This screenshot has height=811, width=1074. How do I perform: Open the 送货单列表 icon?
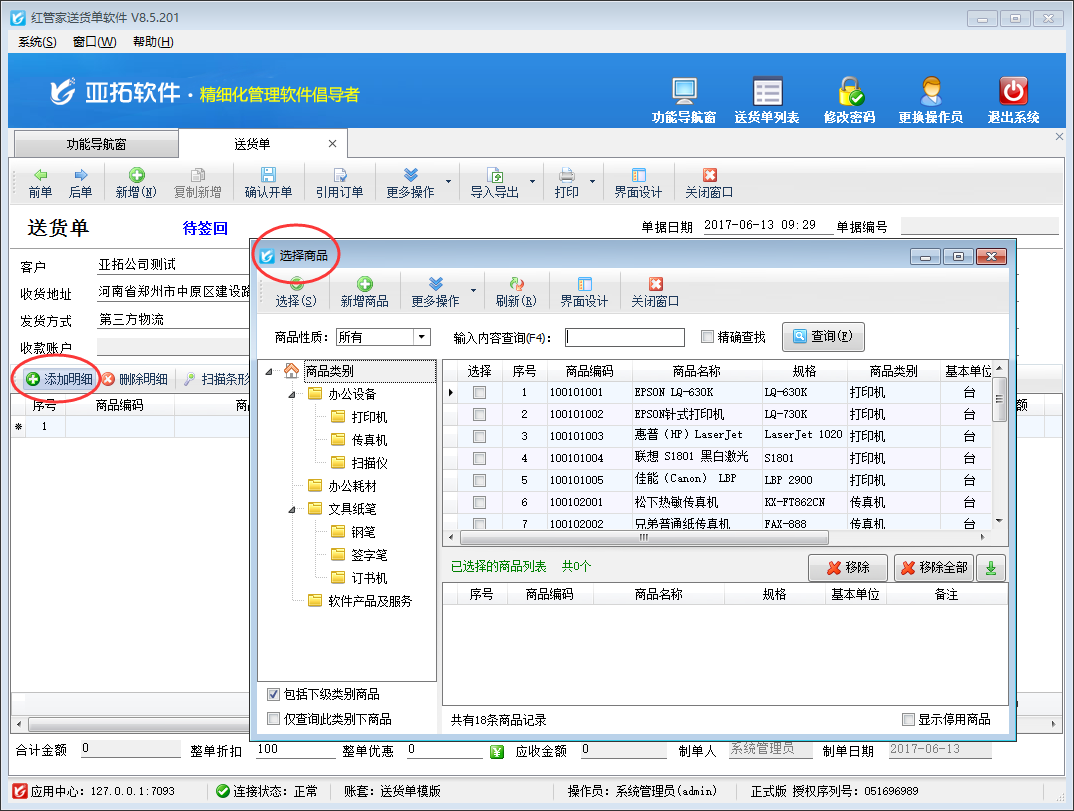pyautogui.click(x=767, y=92)
